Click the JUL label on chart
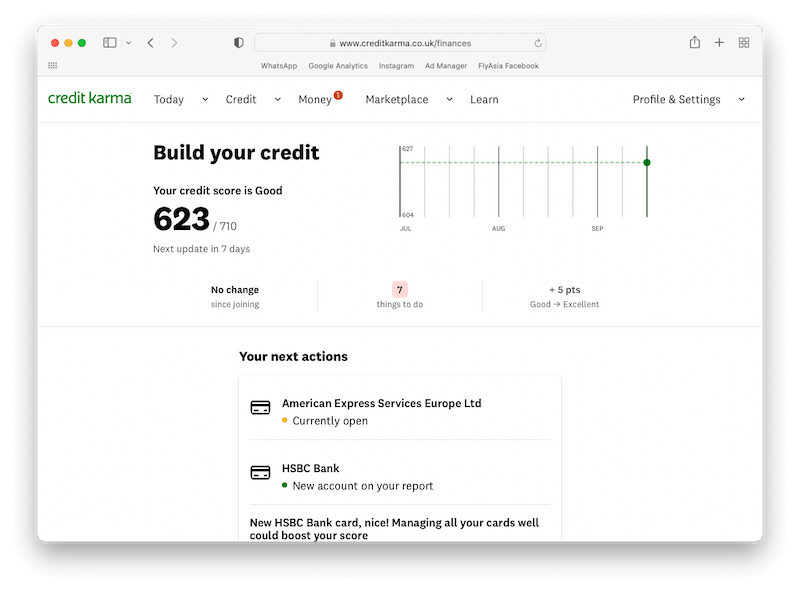Screen dimensions: 800x591 (x=406, y=229)
